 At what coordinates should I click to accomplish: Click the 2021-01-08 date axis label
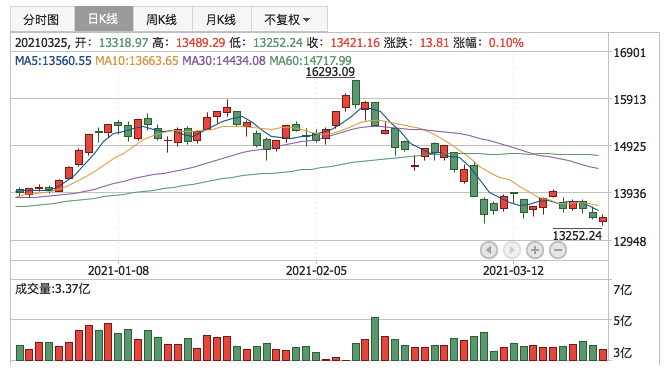(118, 271)
